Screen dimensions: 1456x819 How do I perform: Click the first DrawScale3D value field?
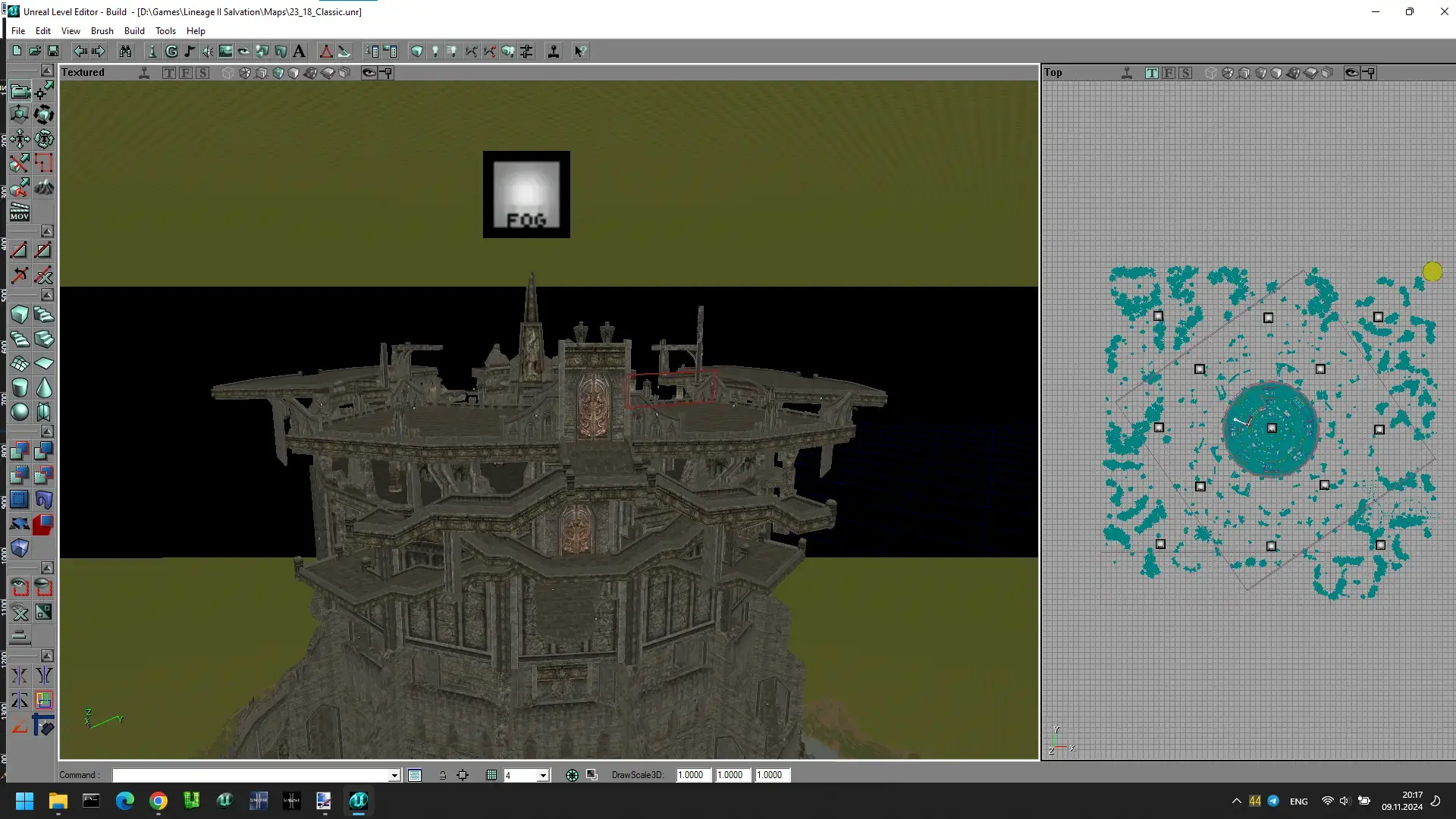click(x=694, y=775)
